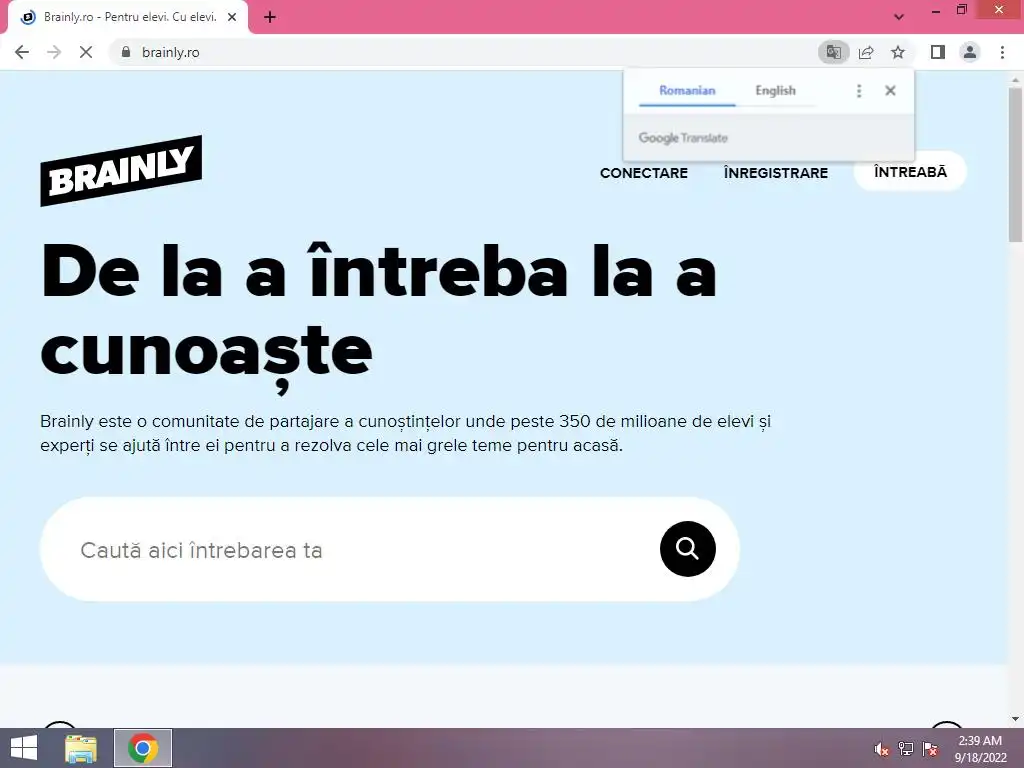Switch to English in the translate popup
1024x768 pixels.
(x=775, y=91)
